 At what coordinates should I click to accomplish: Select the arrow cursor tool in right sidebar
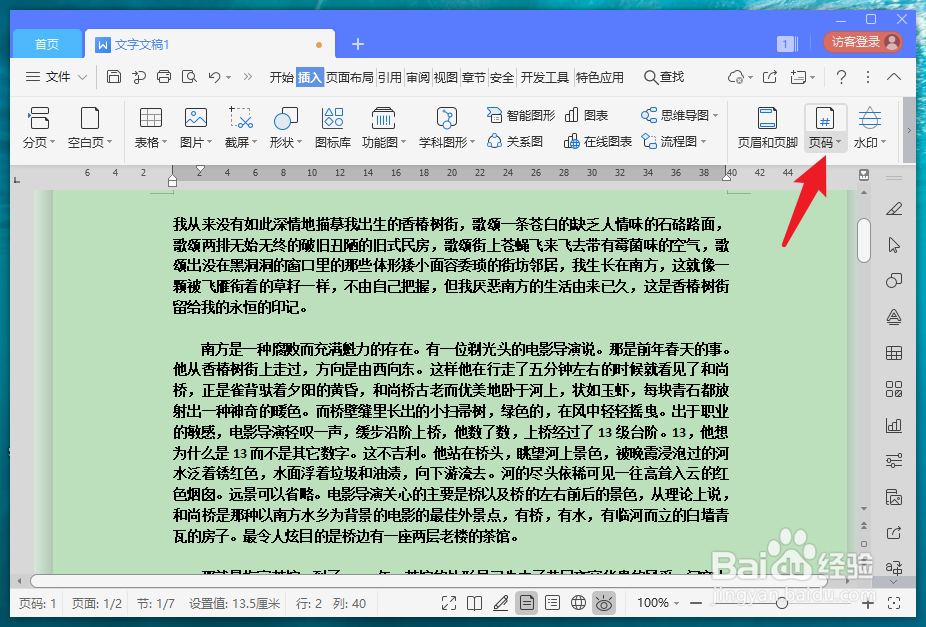pos(894,245)
